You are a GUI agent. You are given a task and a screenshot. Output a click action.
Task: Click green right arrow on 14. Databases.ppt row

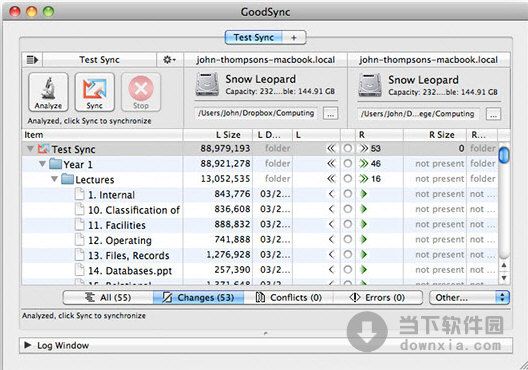tap(363, 270)
